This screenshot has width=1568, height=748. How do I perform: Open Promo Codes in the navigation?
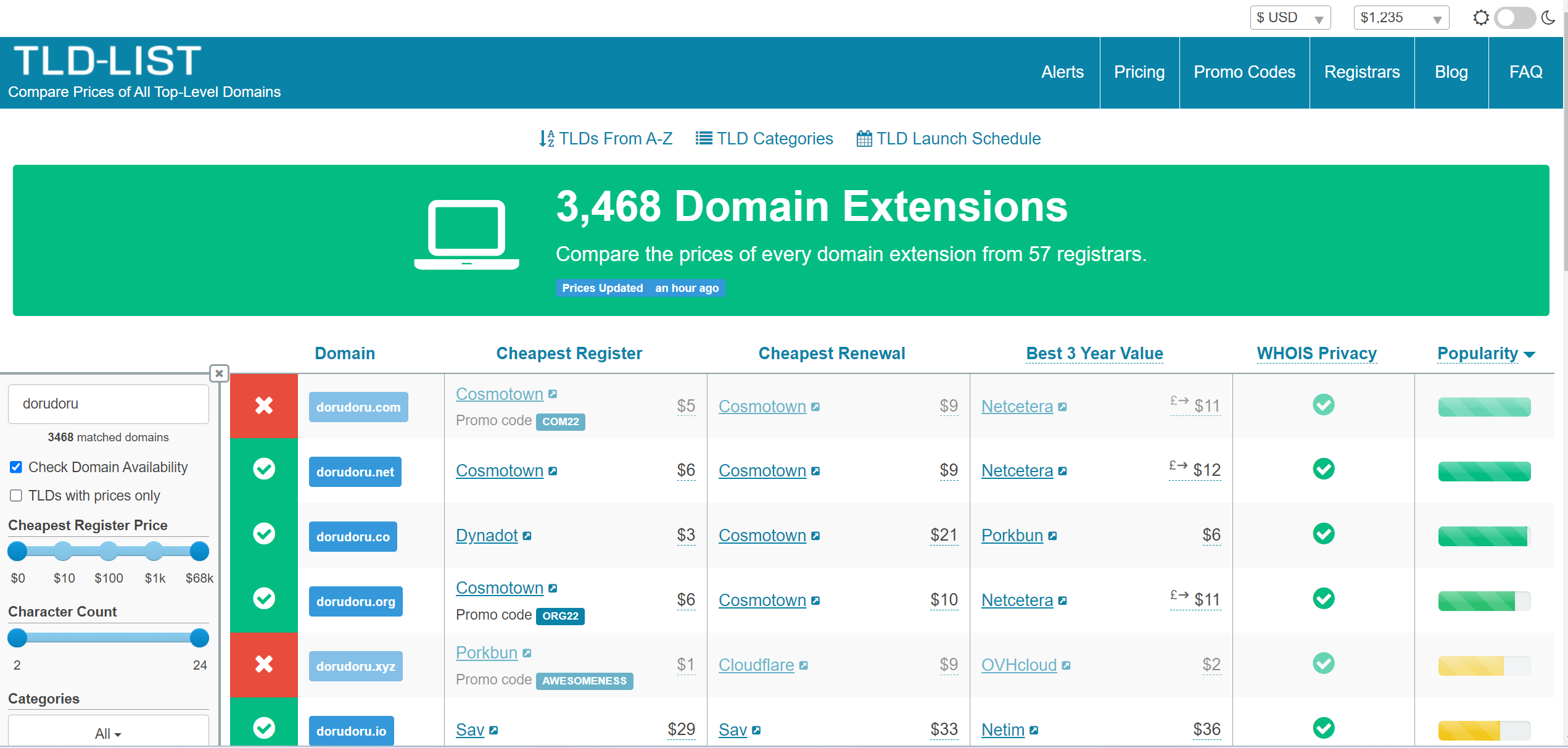(x=1244, y=72)
